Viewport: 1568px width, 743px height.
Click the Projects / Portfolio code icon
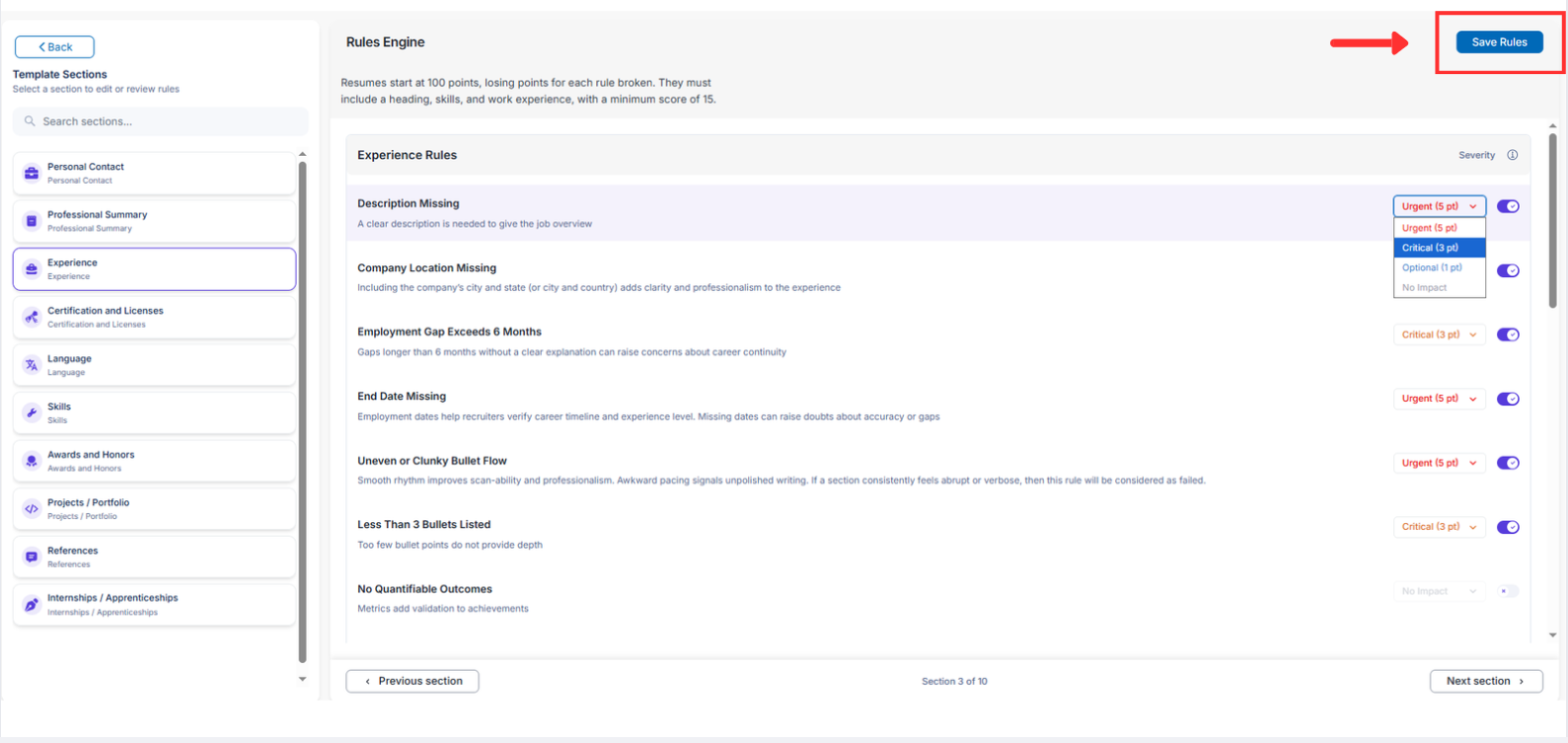pos(32,509)
